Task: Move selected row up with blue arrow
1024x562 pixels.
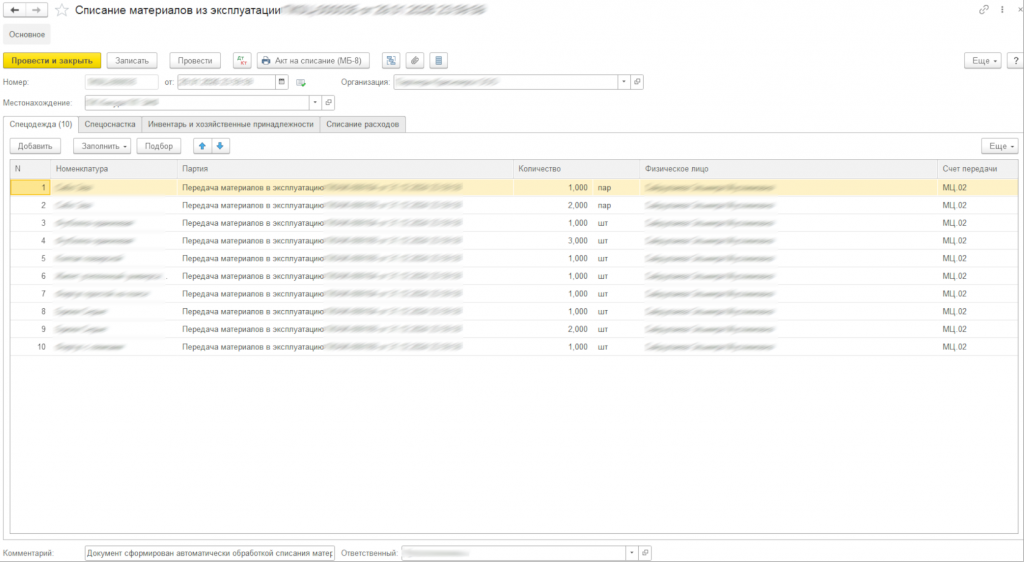Action: click(x=202, y=146)
